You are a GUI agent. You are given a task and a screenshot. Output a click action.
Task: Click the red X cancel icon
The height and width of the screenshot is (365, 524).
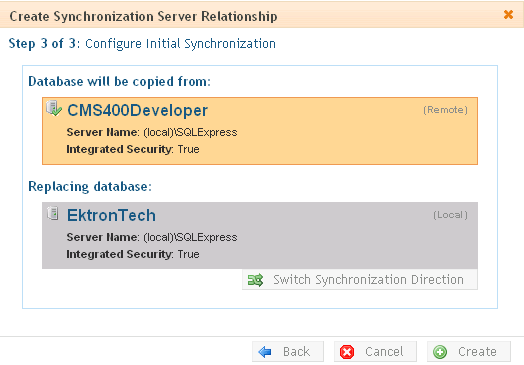coord(347,352)
